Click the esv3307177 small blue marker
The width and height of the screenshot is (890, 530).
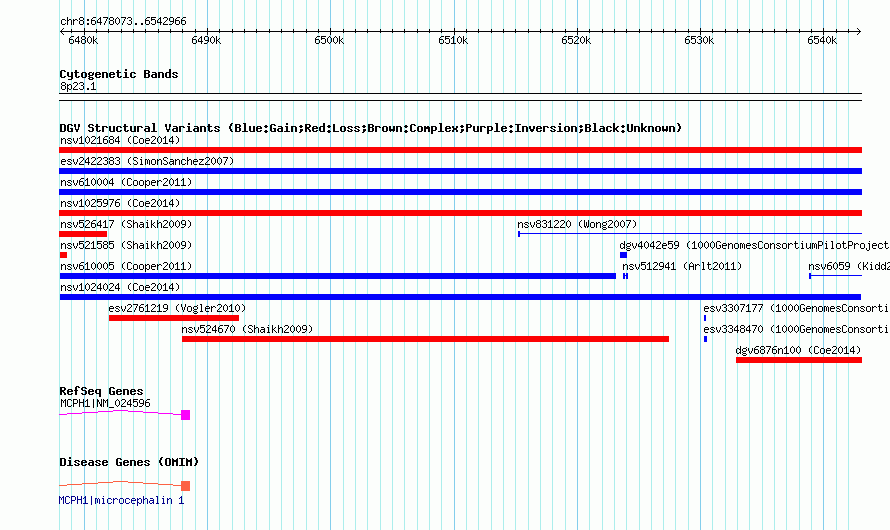click(705, 318)
